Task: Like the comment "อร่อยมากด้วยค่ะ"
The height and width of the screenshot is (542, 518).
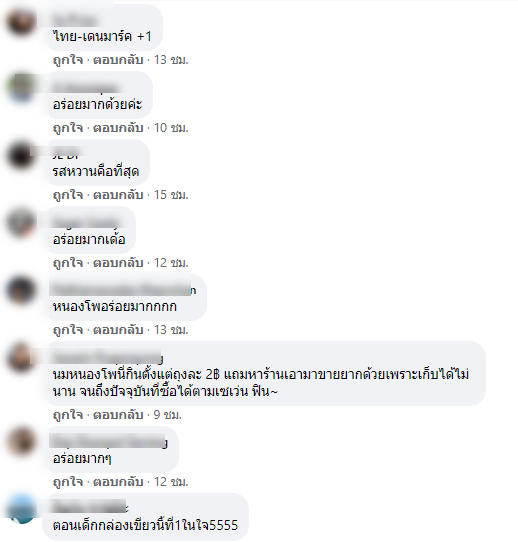Action: pos(68,128)
